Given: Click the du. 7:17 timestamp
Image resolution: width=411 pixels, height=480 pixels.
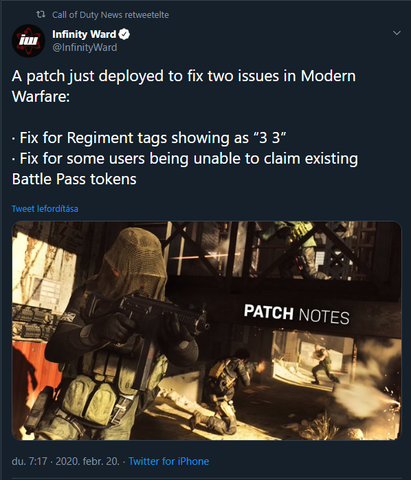Looking at the screenshot, I should 29,461.
